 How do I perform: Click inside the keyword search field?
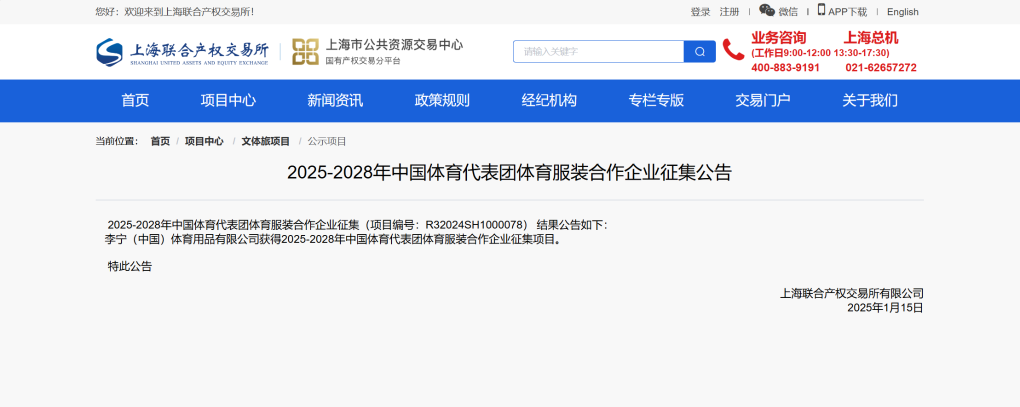coord(598,52)
